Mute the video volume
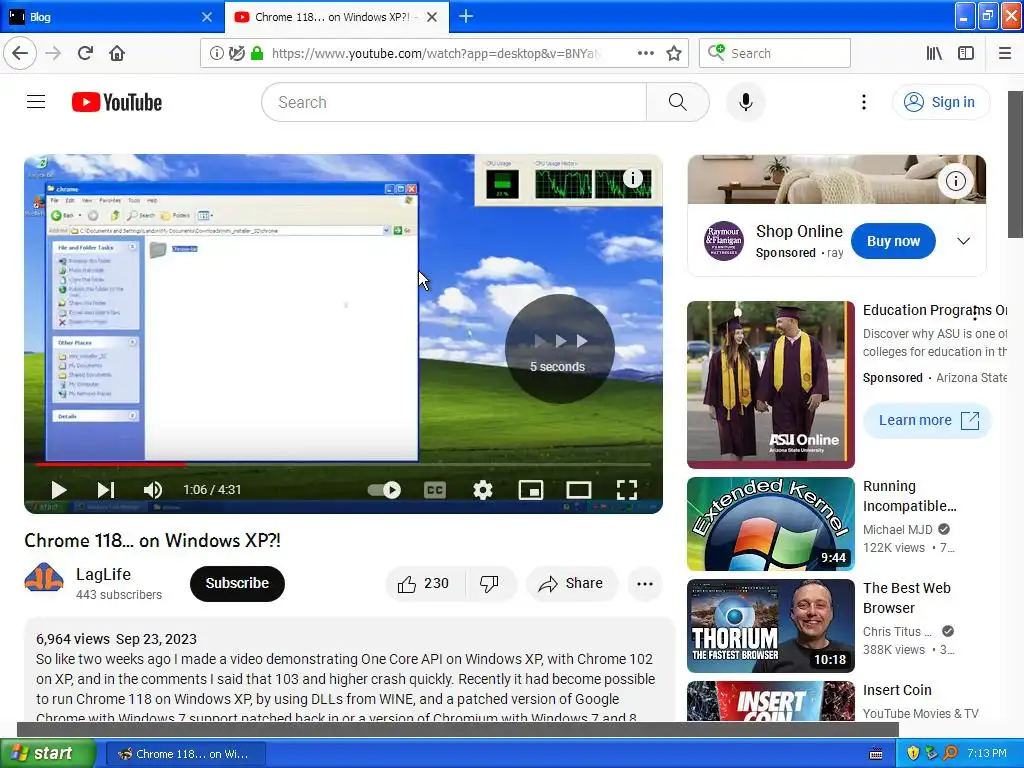The height and width of the screenshot is (768, 1024). click(x=153, y=490)
